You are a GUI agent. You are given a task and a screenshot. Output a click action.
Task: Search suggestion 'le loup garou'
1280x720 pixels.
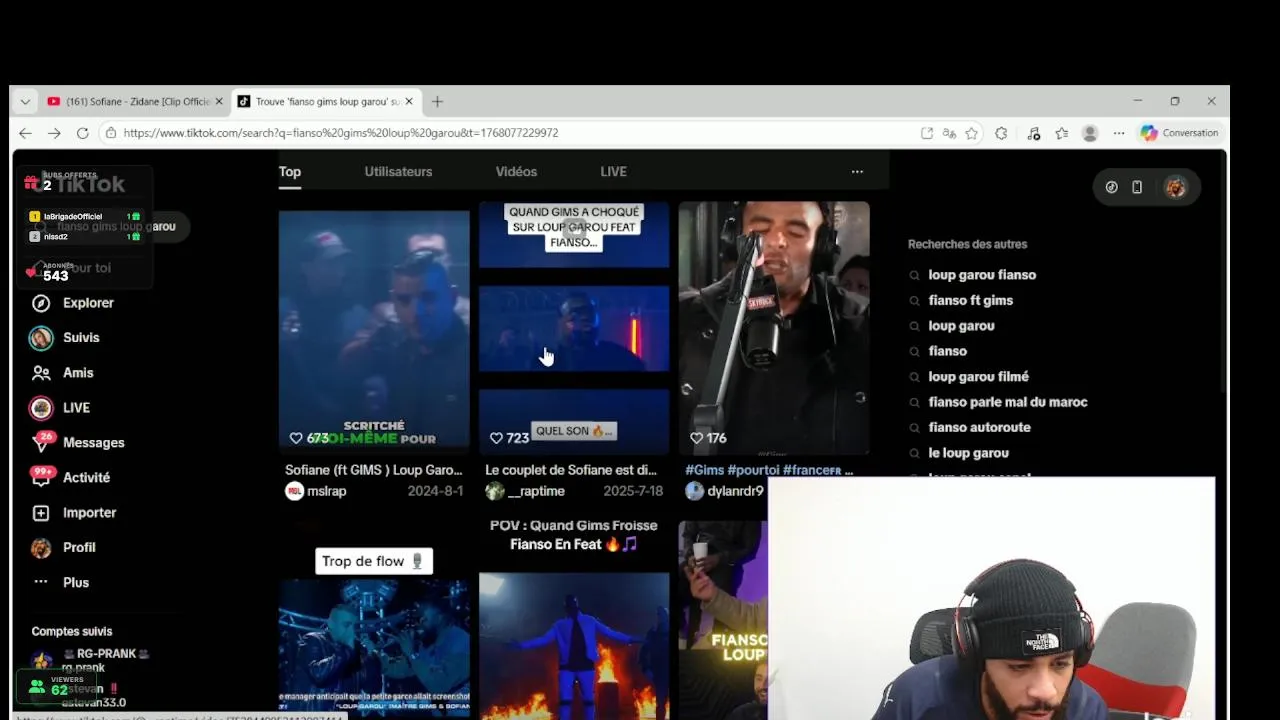(968, 453)
